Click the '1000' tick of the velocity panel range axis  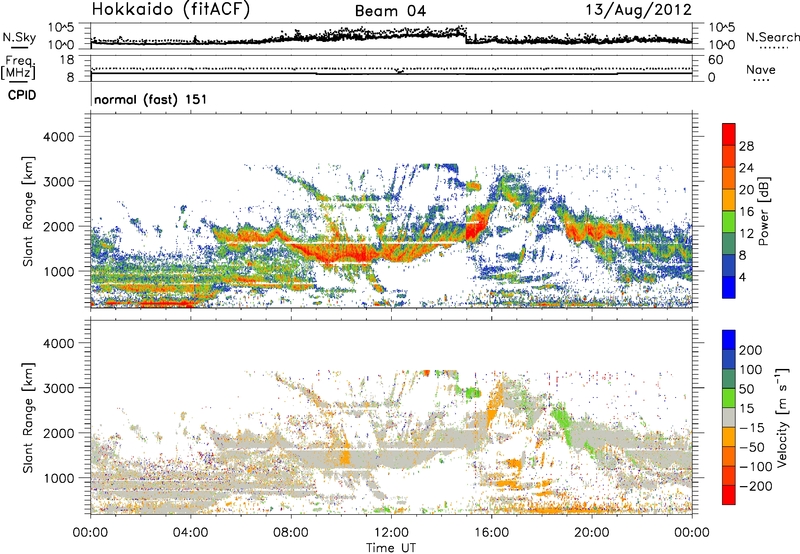point(58,478)
